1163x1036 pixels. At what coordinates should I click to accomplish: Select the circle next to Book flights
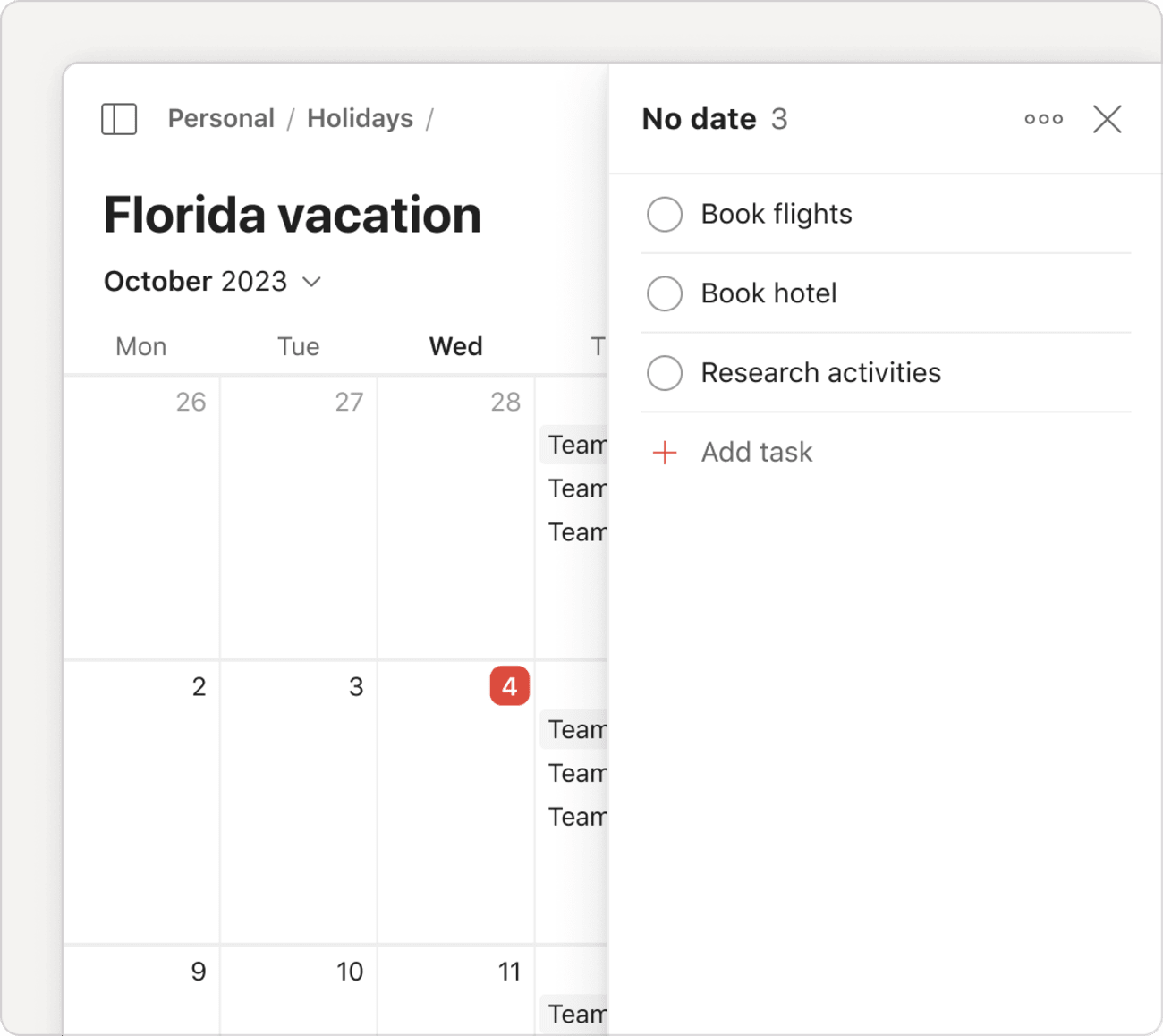pos(664,215)
